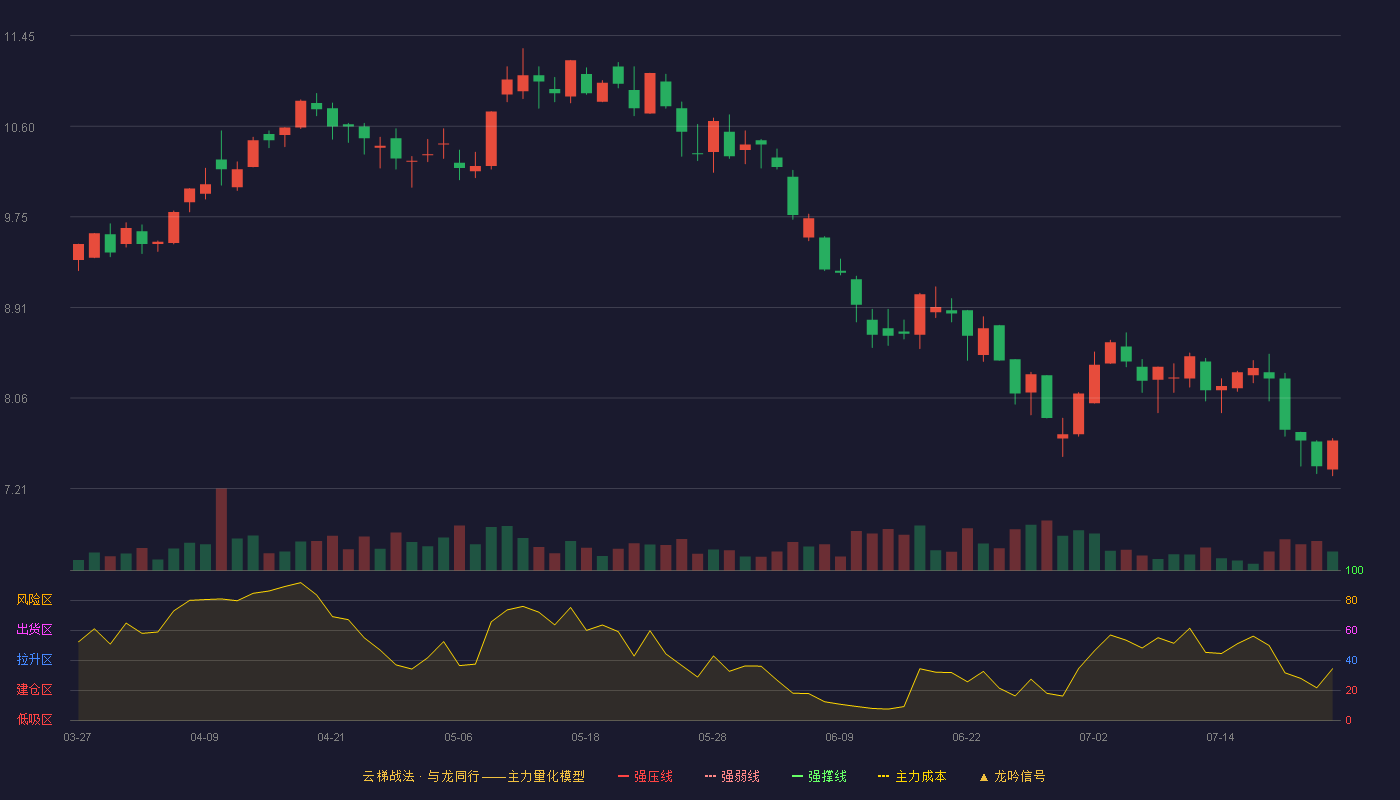
Task: Click the 风险区 zone label
Action: 34,600
